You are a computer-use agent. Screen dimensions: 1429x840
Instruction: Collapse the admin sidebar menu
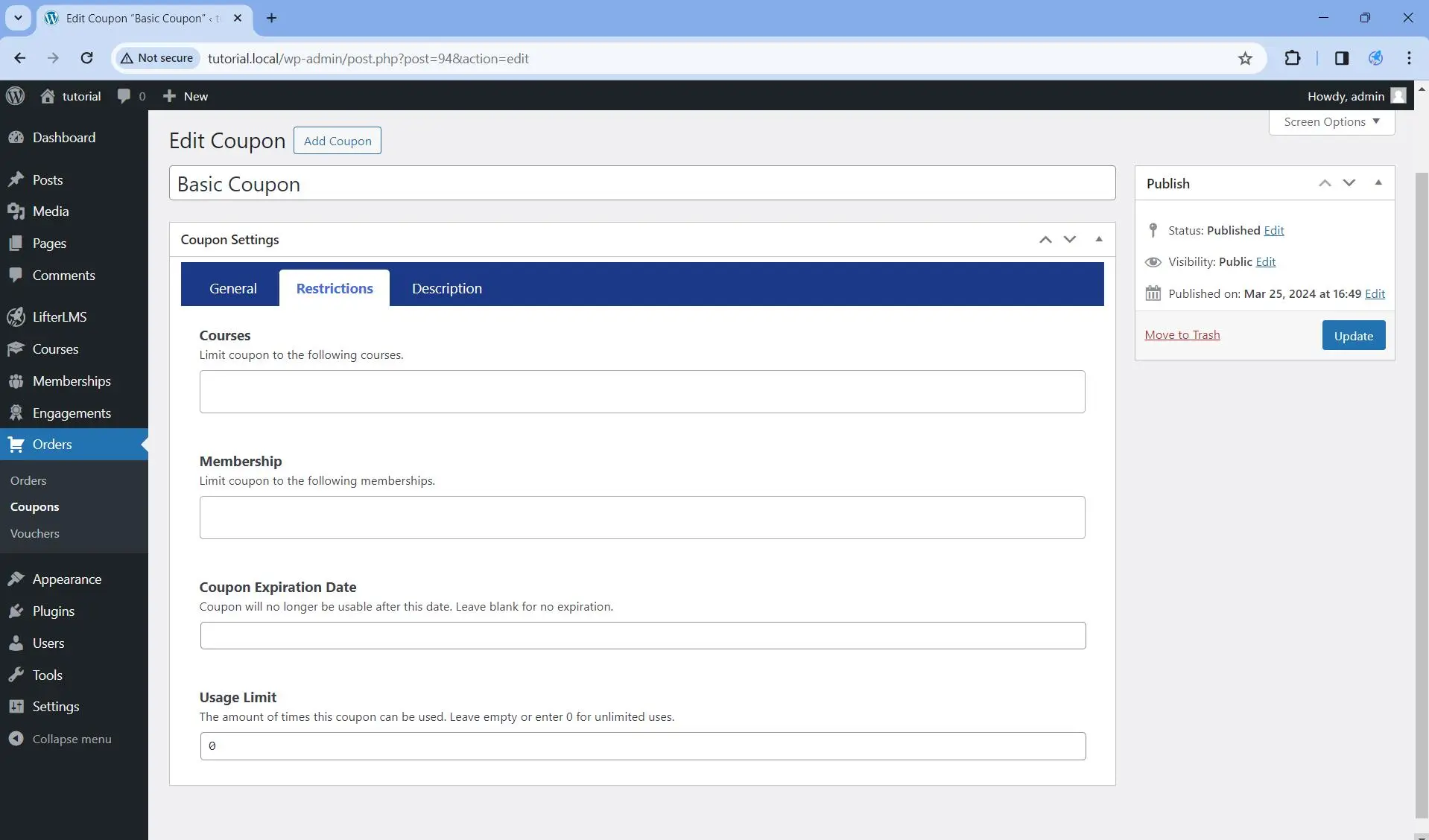(x=74, y=739)
